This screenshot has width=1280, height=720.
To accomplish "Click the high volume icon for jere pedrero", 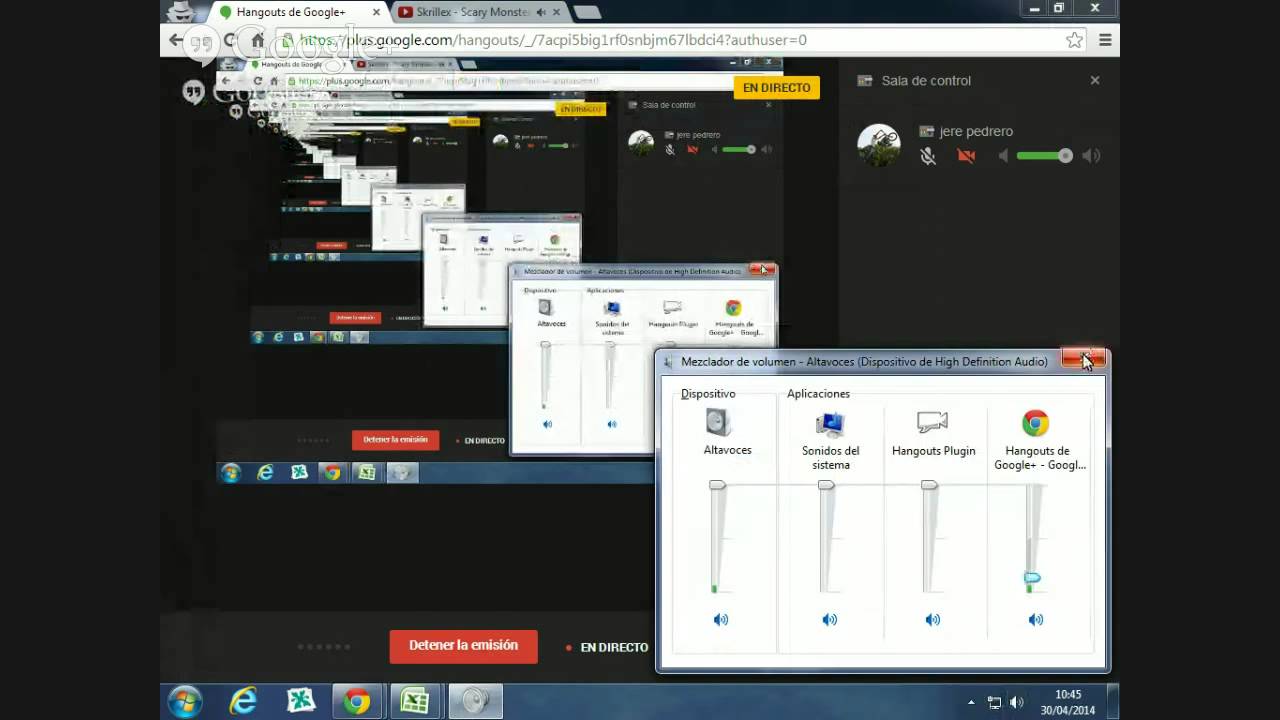I will click(1091, 156).
